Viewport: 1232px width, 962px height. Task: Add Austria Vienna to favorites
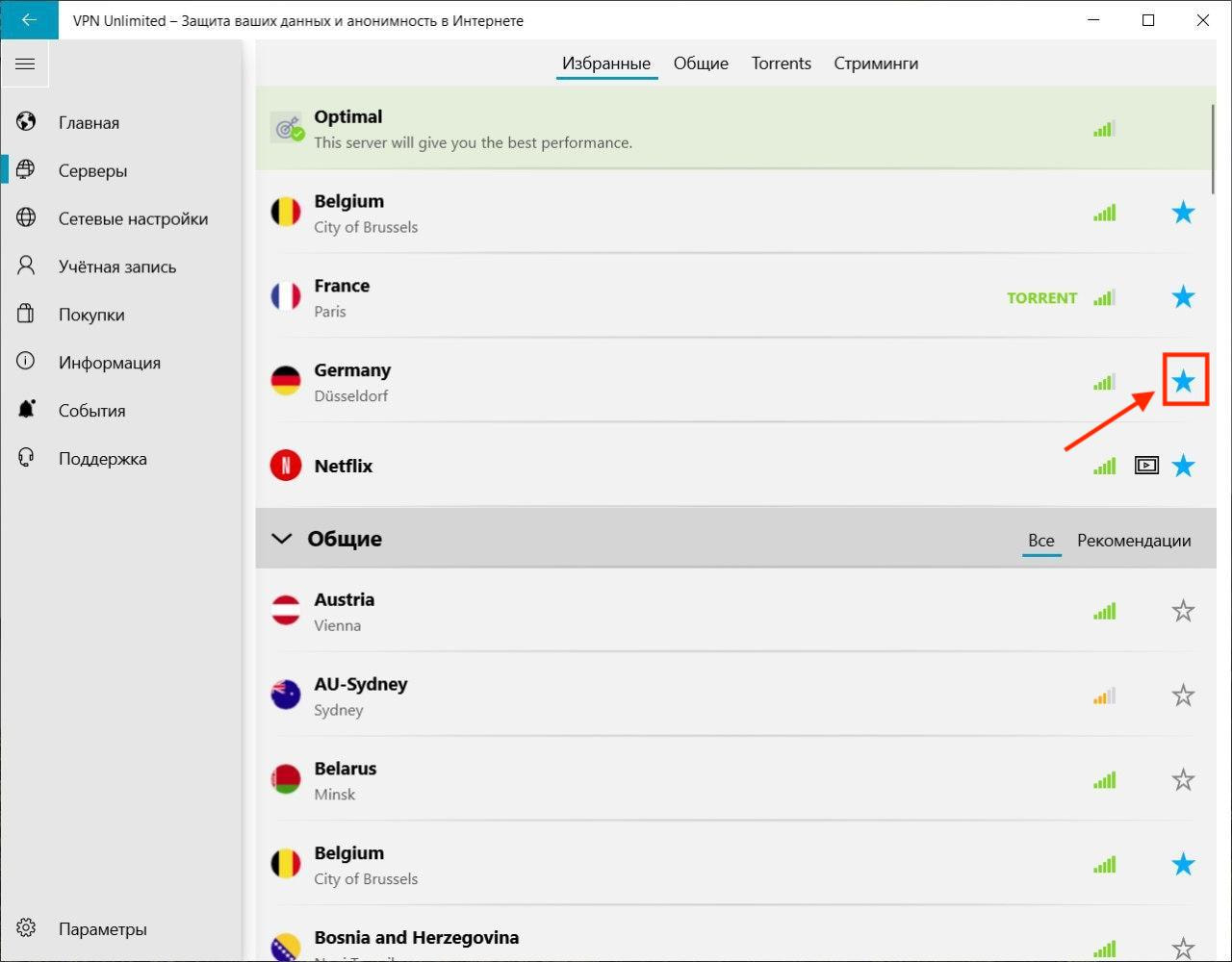1183,611
